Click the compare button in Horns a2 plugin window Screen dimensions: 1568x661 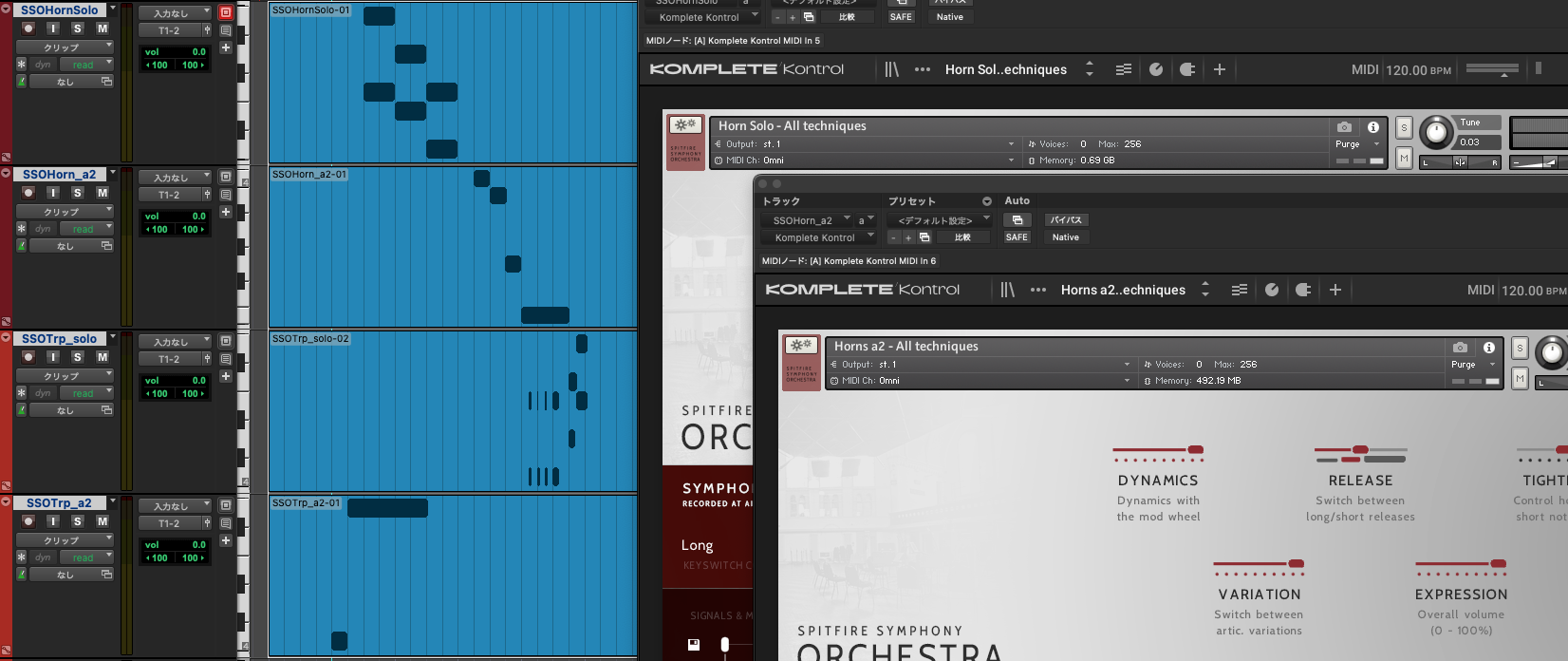click(x=963, y=237)
